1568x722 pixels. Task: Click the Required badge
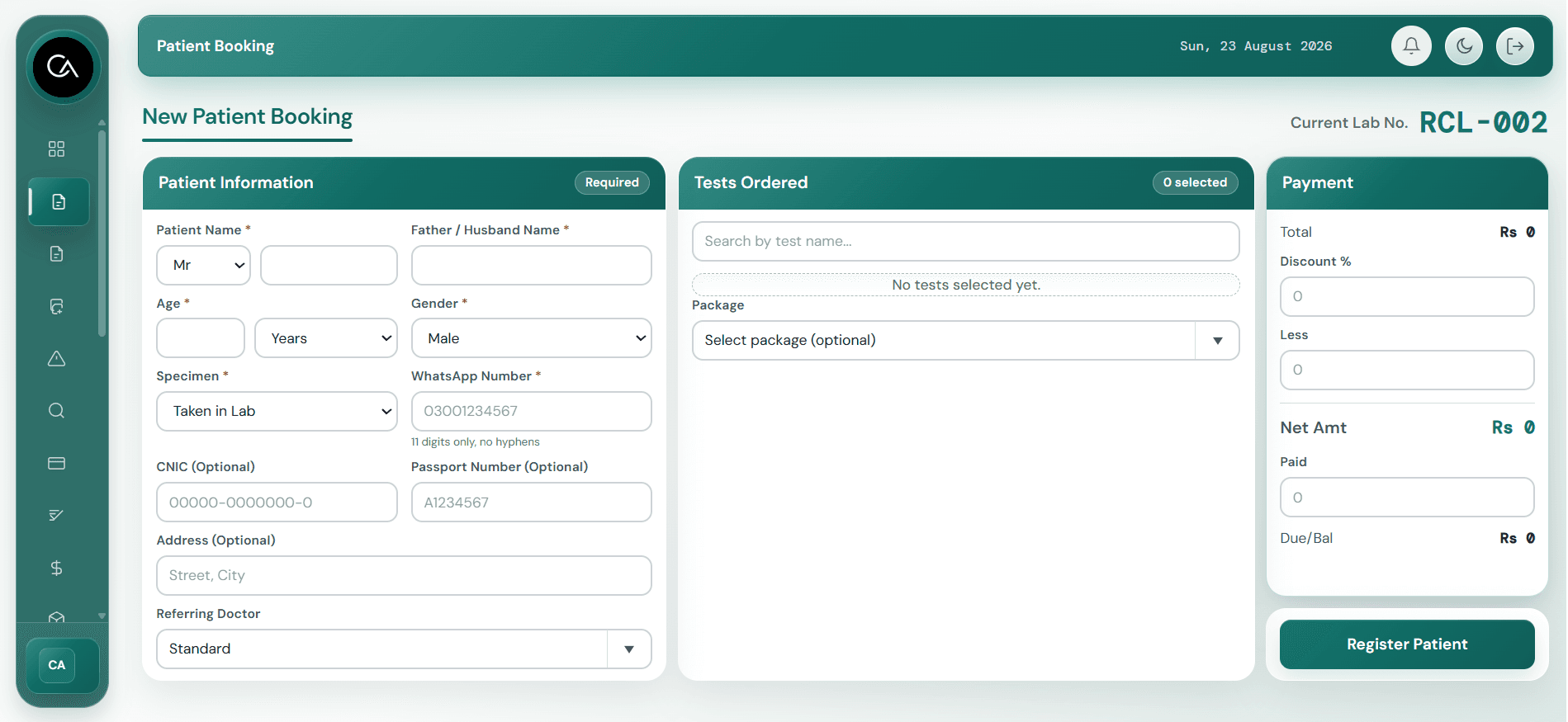tap(612, 182)
